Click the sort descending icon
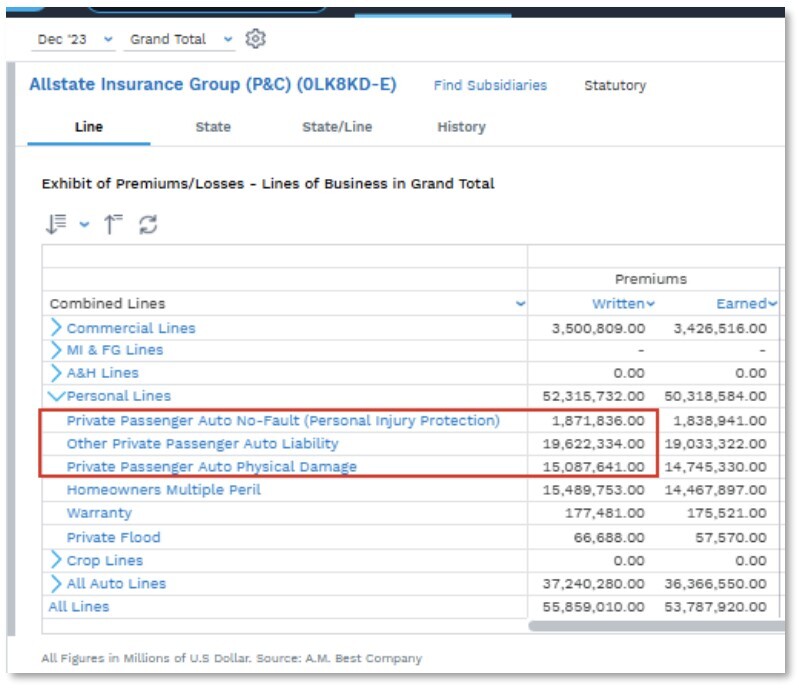799x692 pixels. click(x=56, y=223)
